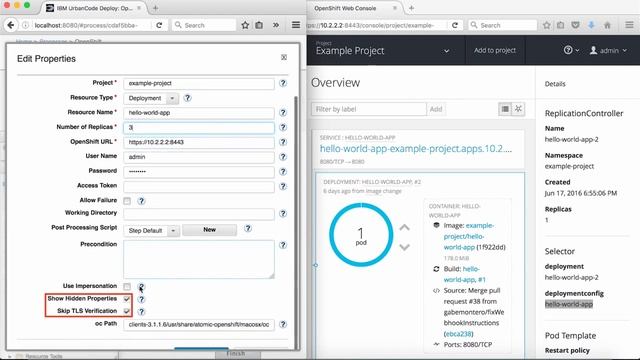Click Add to project in OpenShift header
This screenshot has width=640, height=360.
pos(495,51)
